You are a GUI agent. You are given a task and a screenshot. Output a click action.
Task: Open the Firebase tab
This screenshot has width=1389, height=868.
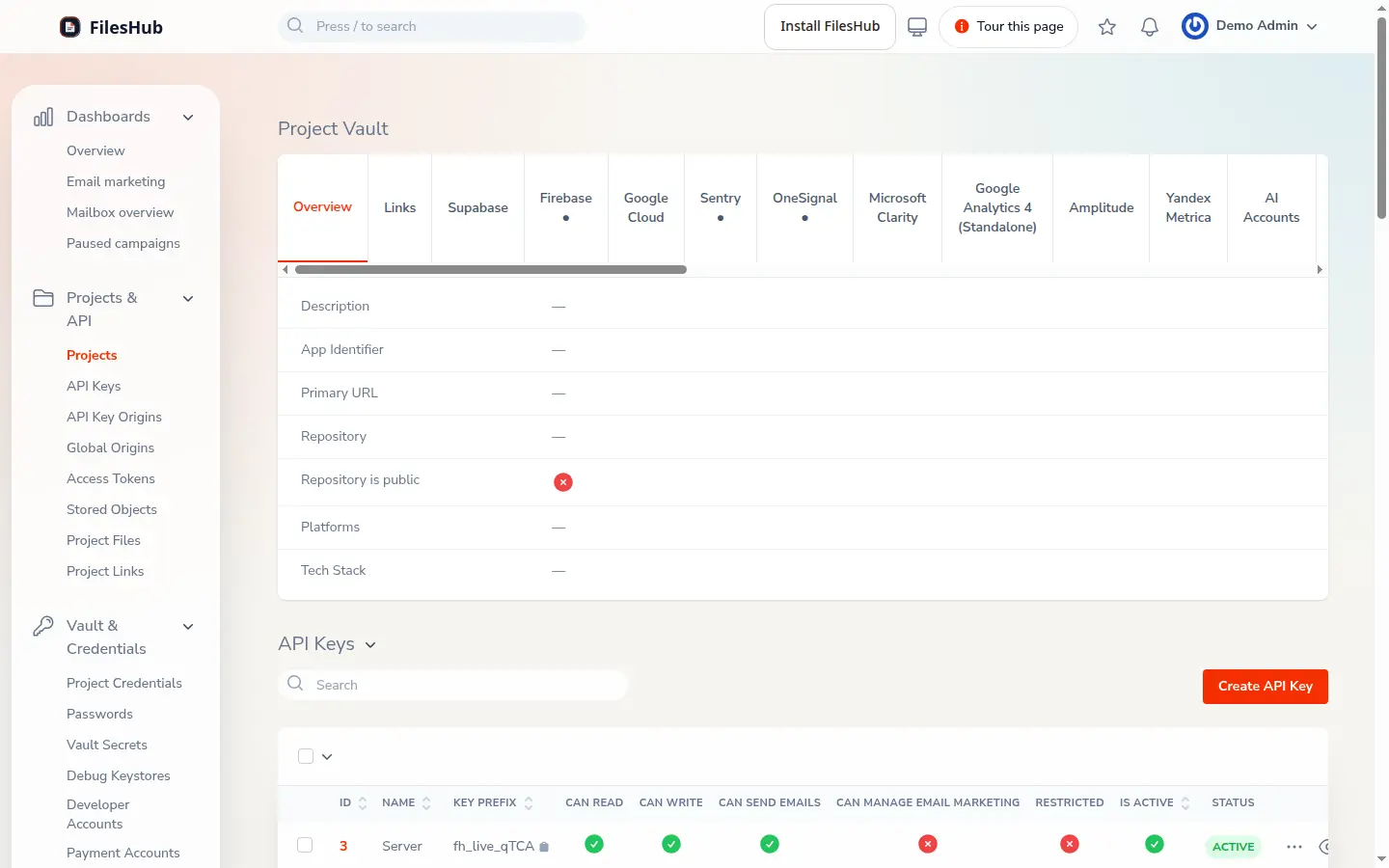(566, 207)
